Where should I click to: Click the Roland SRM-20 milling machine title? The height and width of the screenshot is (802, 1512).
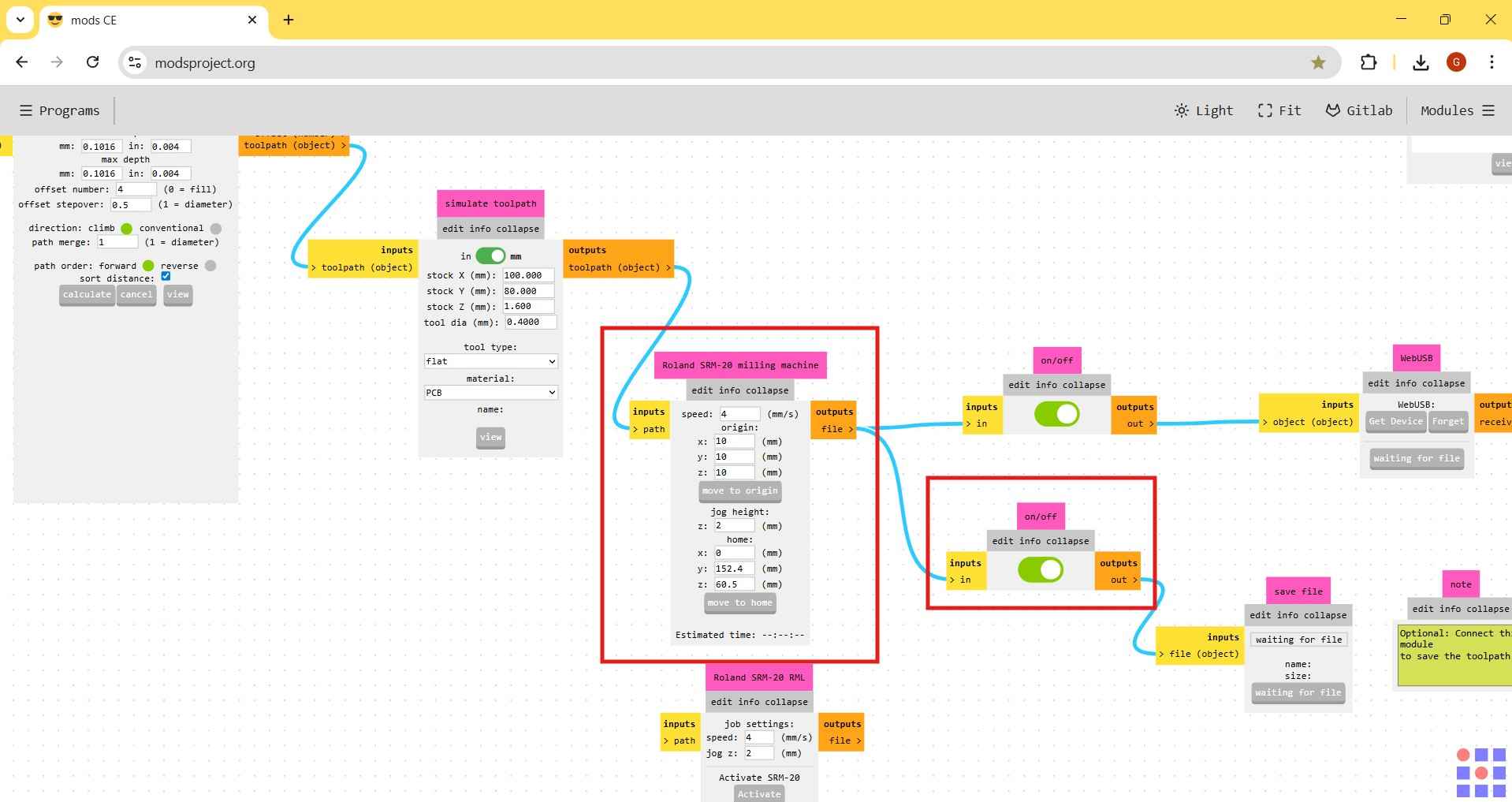(x=740, y=365)
